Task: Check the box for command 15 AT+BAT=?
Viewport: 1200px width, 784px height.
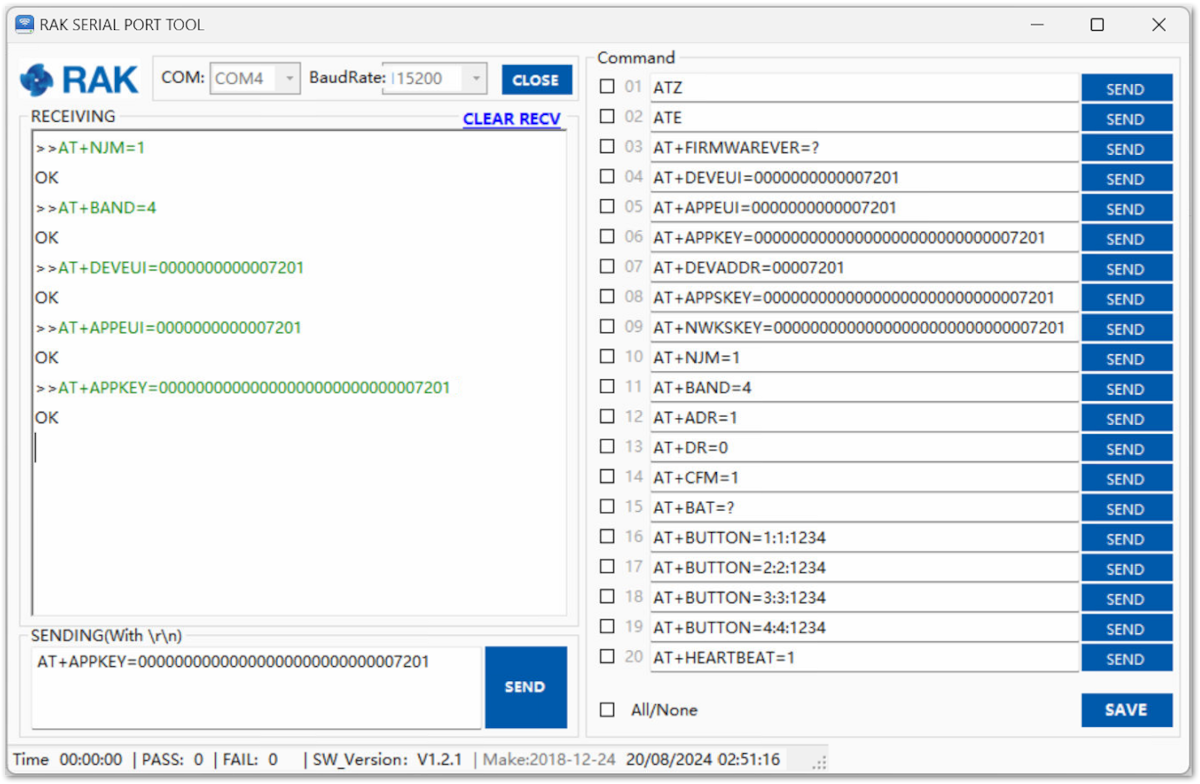Action: (607, 507)
